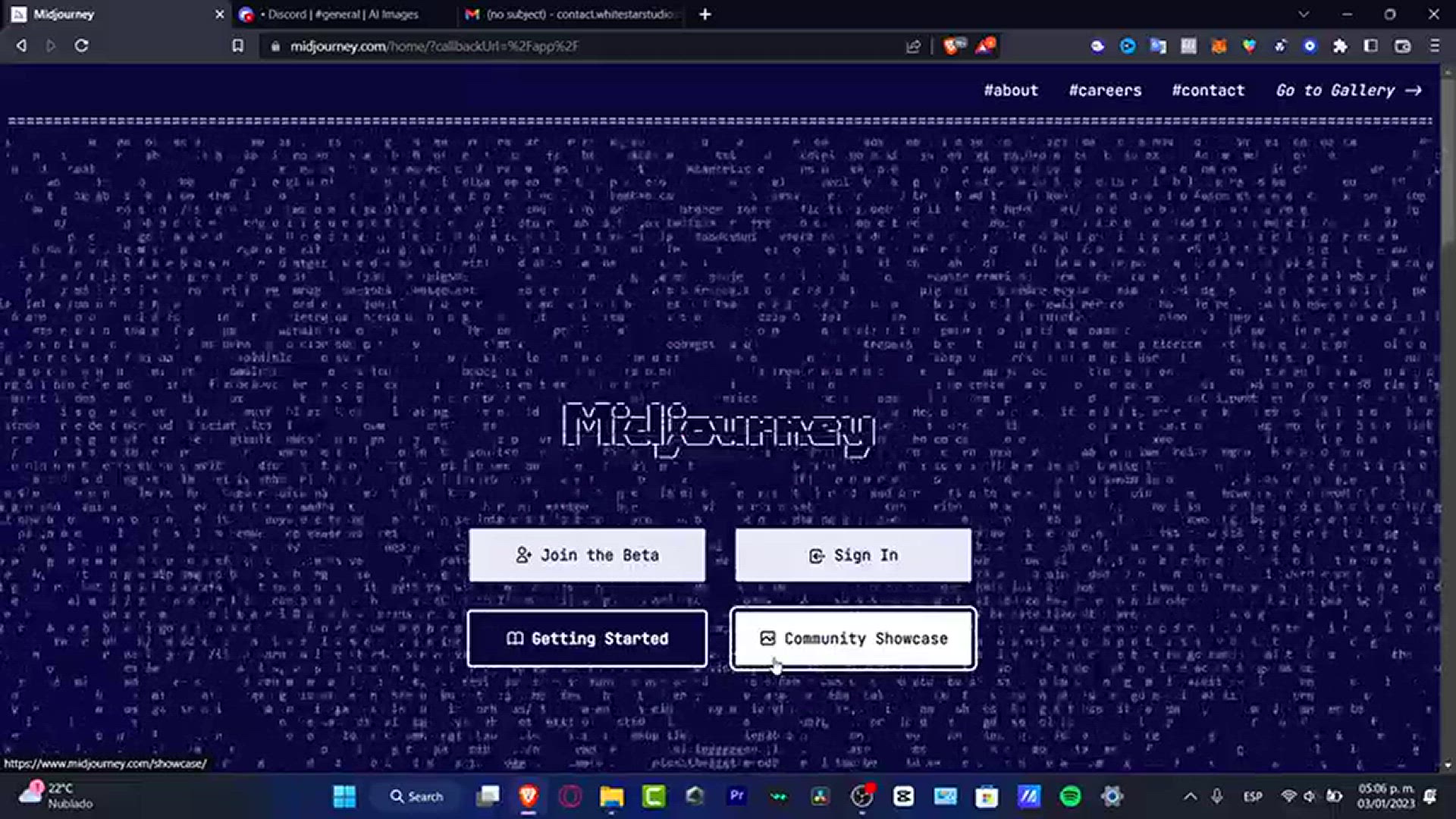Open the Google Translate extension
Screen dimensions: 1456x819
1158,46
